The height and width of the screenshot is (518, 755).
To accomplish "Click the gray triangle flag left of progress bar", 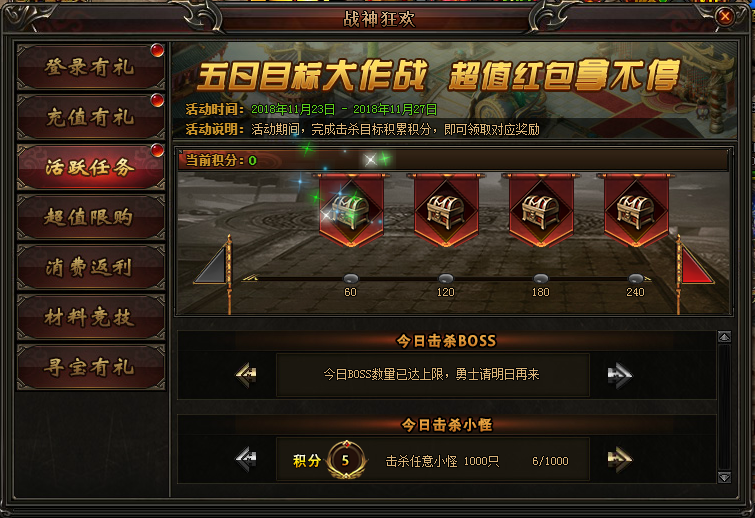I will click(x=211, y=264).
